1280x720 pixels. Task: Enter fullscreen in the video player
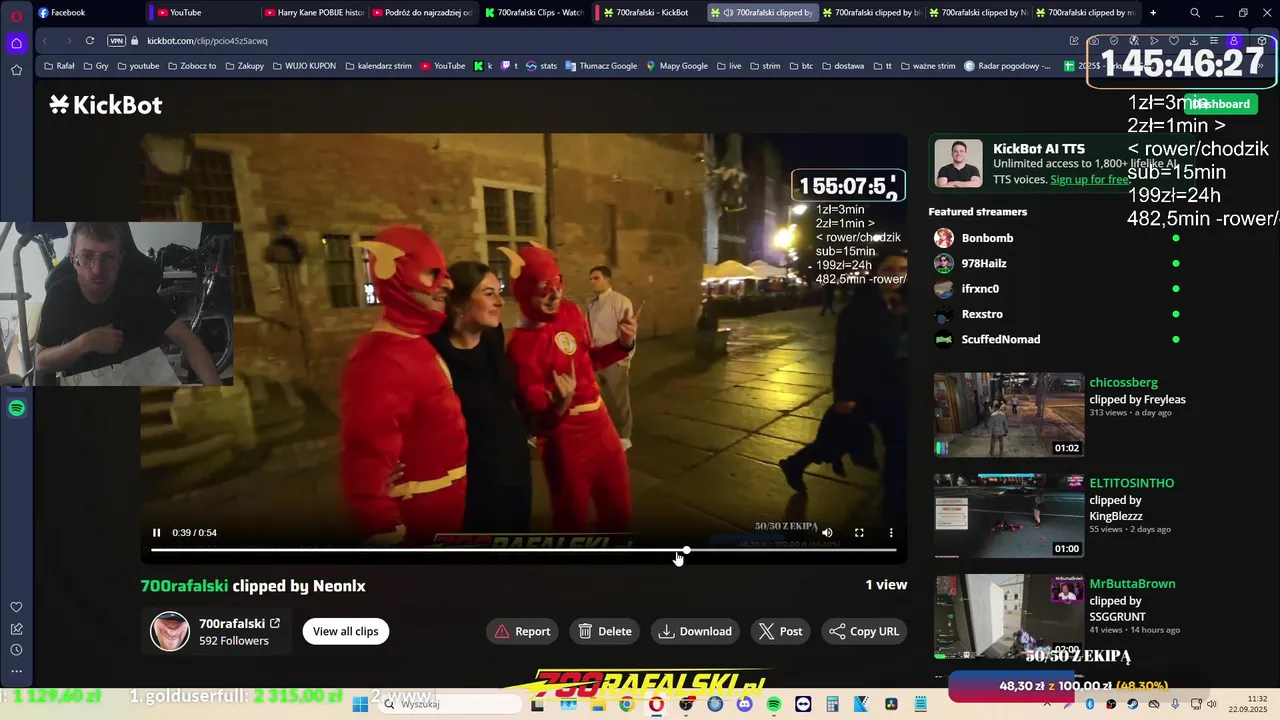[x=859, y=533]
